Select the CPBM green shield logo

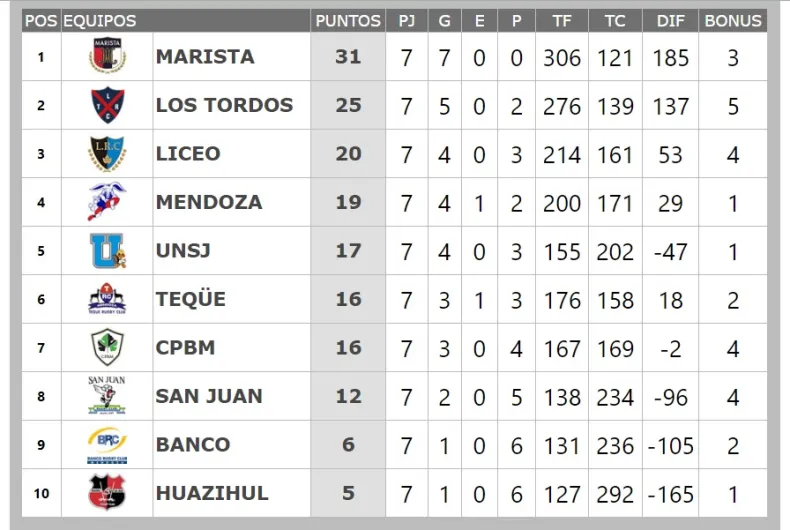tap(107, 348)
